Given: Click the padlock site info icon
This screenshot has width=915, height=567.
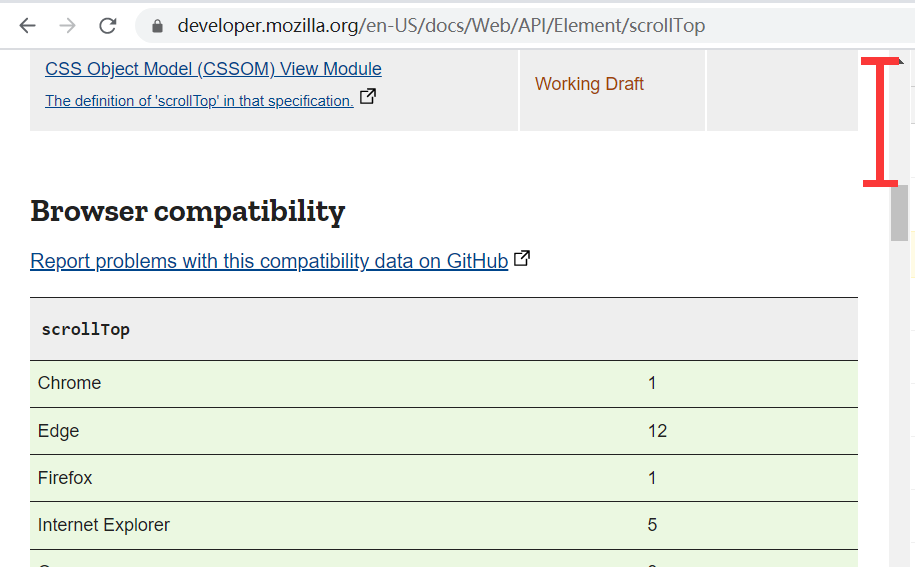Looking at the screenshot, I should click(x=157, y=26).
